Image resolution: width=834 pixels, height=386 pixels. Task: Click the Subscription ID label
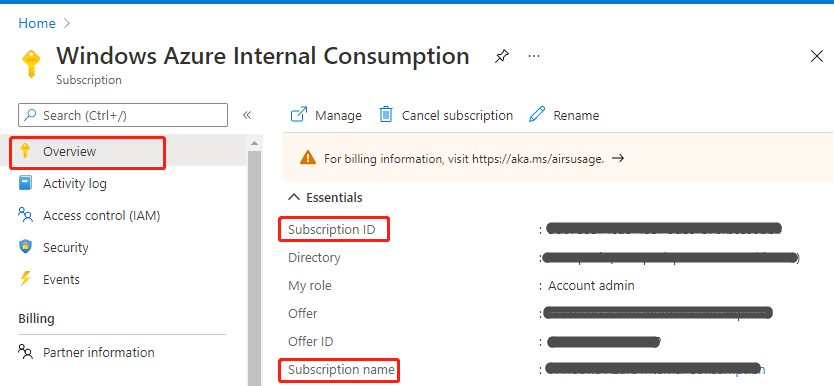pyautogui.click(x=332, y=230)
